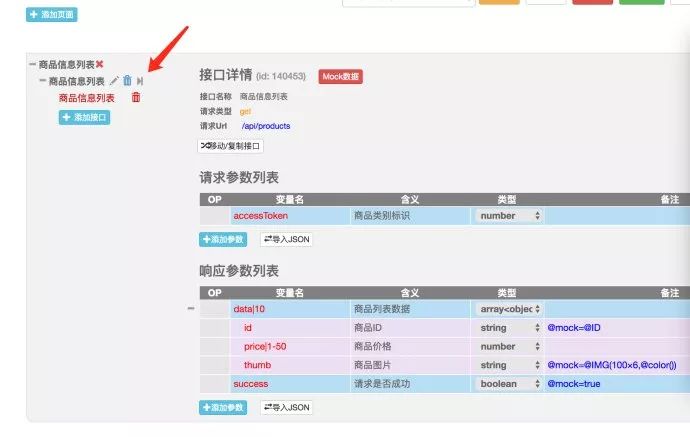Viewport: 690px width, 437px height.
Task: Click the @mock=true remark cell
Action: coord(617,384)
